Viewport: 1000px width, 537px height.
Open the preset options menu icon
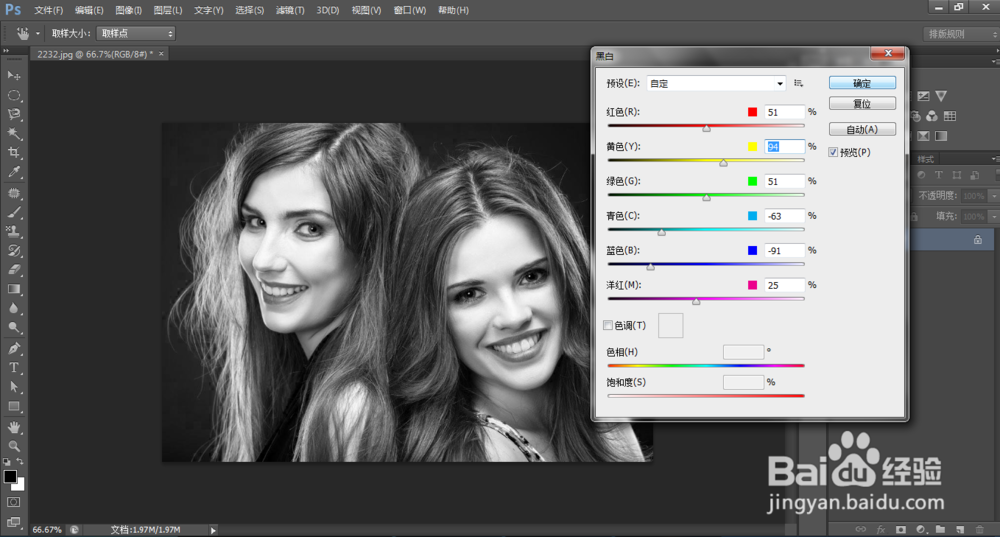point(798,84)
